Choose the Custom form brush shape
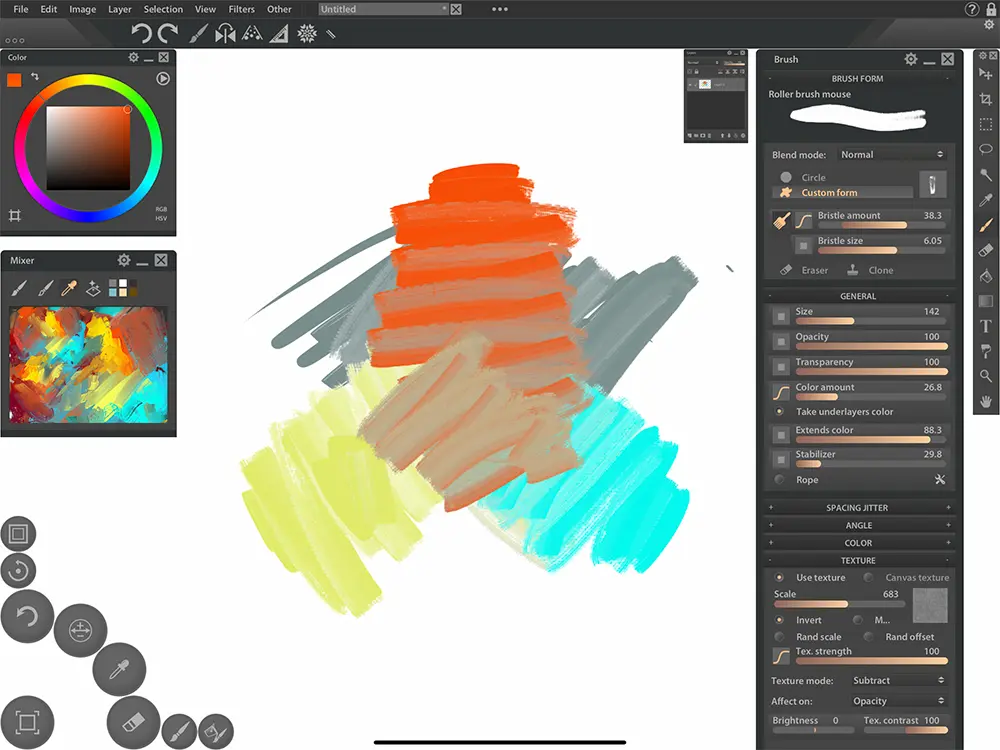1000x750 pixels. pos(829,192)
